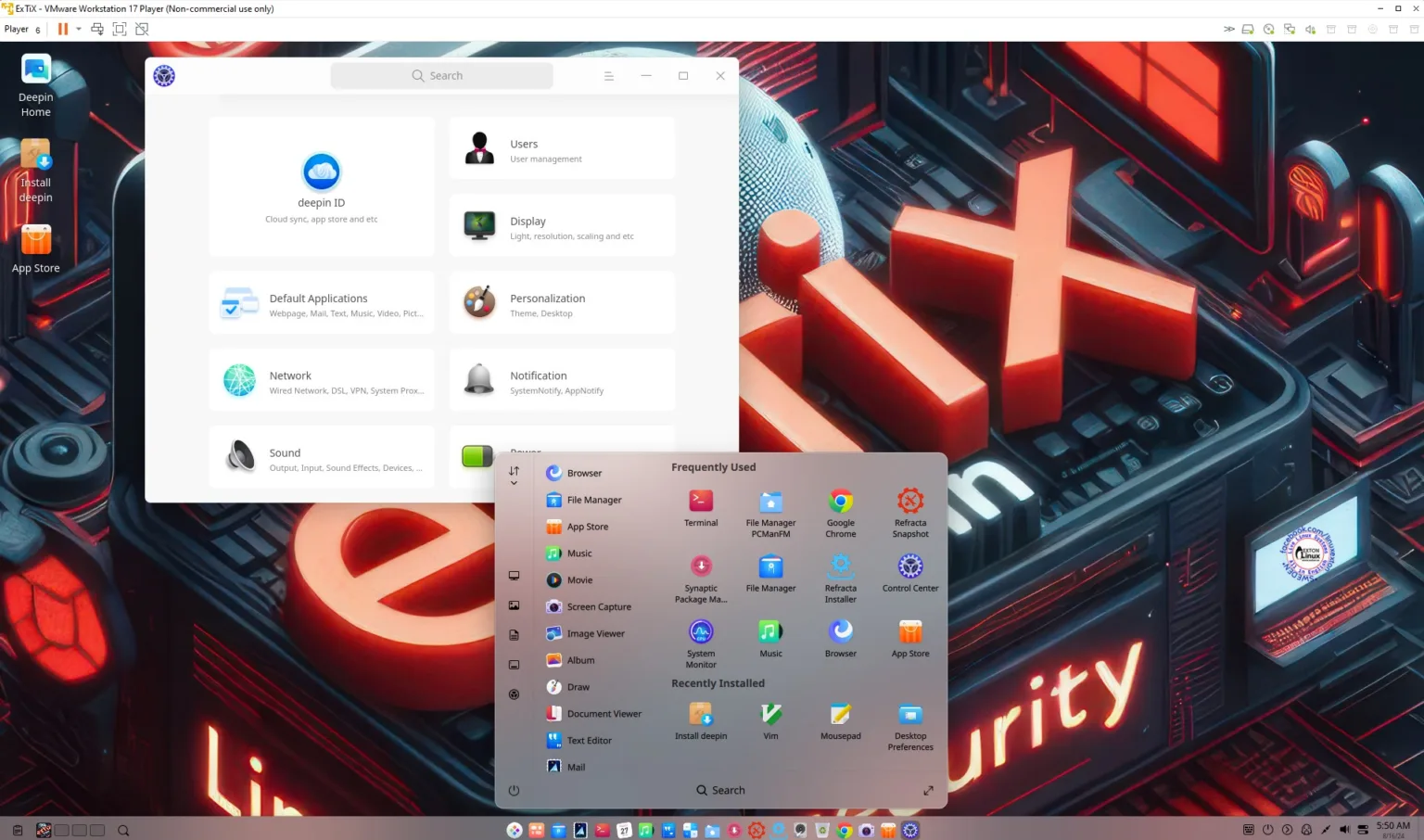The height and width of the screenshot is (840, 1424).
Task: Adjust volume via the sound tray icon
Action: click(x=1344, y=830)
